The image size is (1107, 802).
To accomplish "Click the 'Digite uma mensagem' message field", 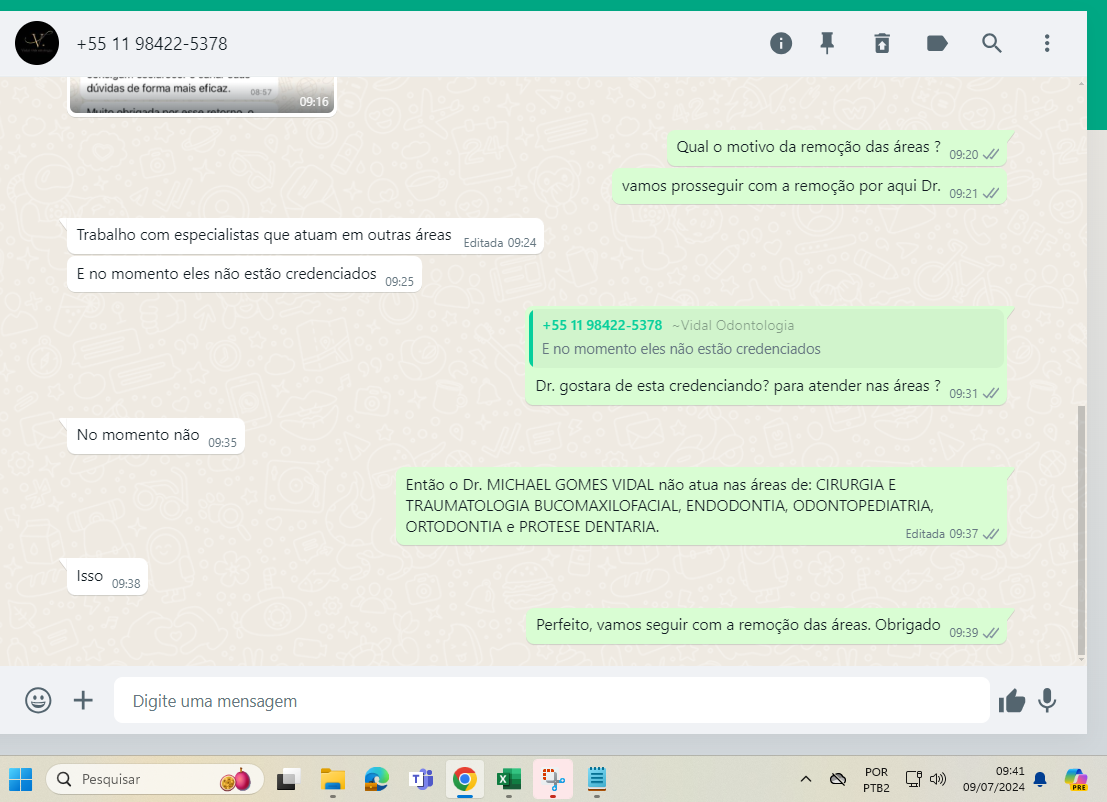I will (x=551, y=700).
